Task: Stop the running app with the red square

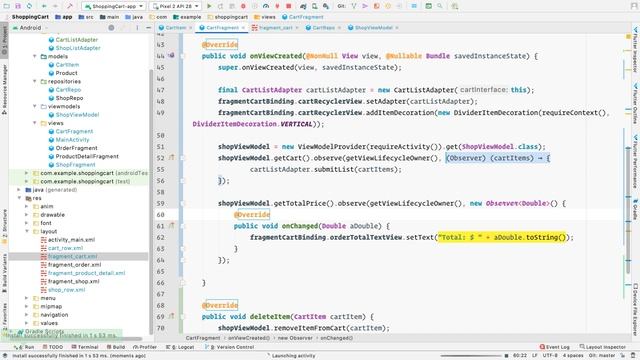Action: 289,6
